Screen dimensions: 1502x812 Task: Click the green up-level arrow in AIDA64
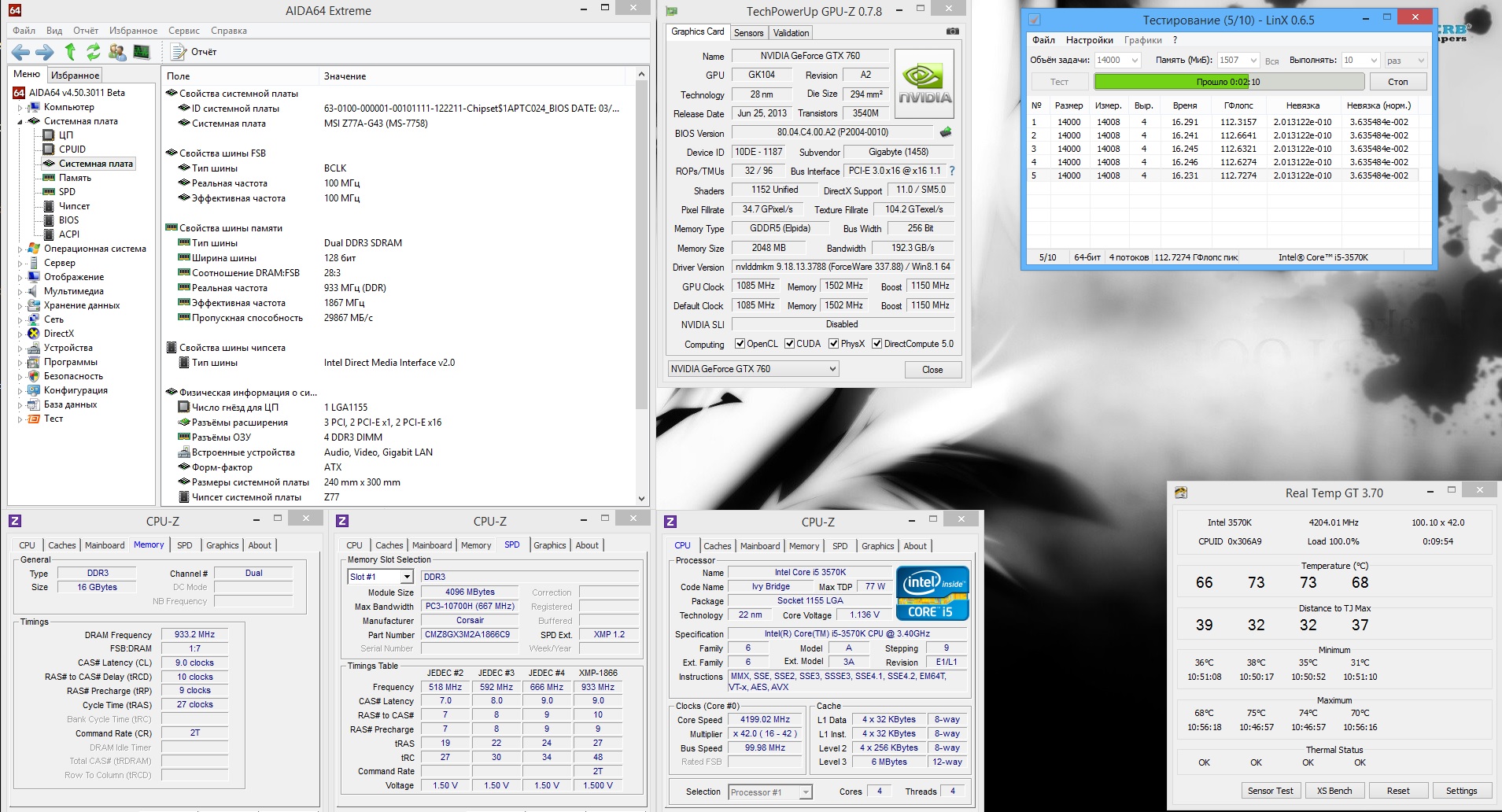[x=70, y=52]
